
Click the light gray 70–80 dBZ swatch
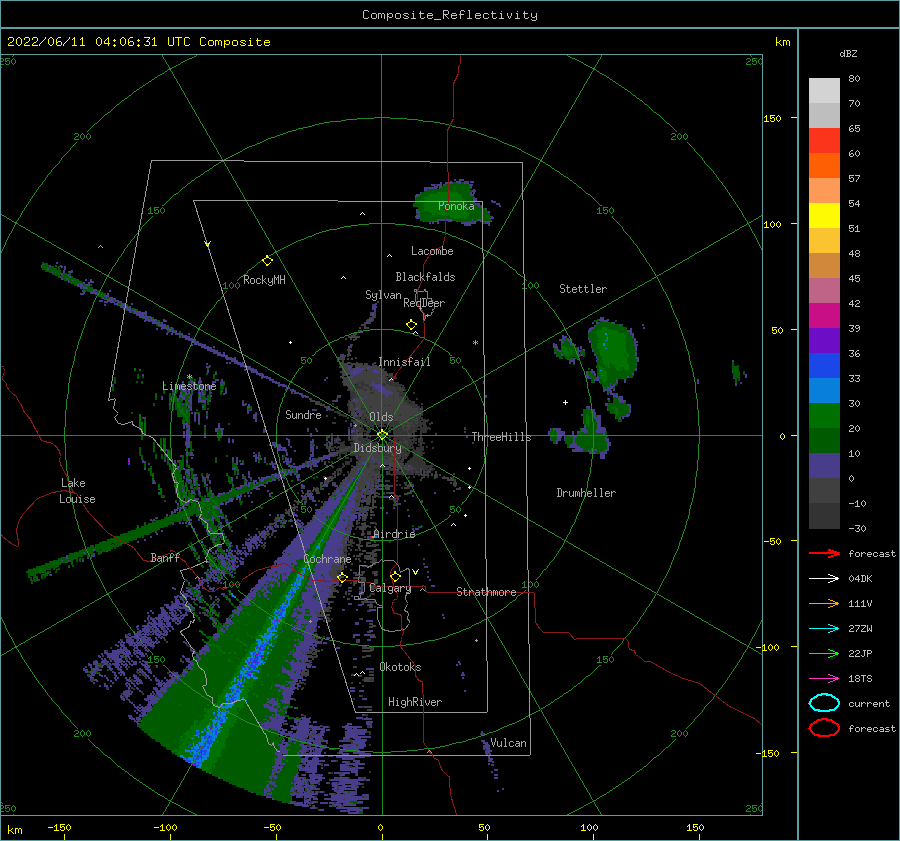[x=824, y=91]
